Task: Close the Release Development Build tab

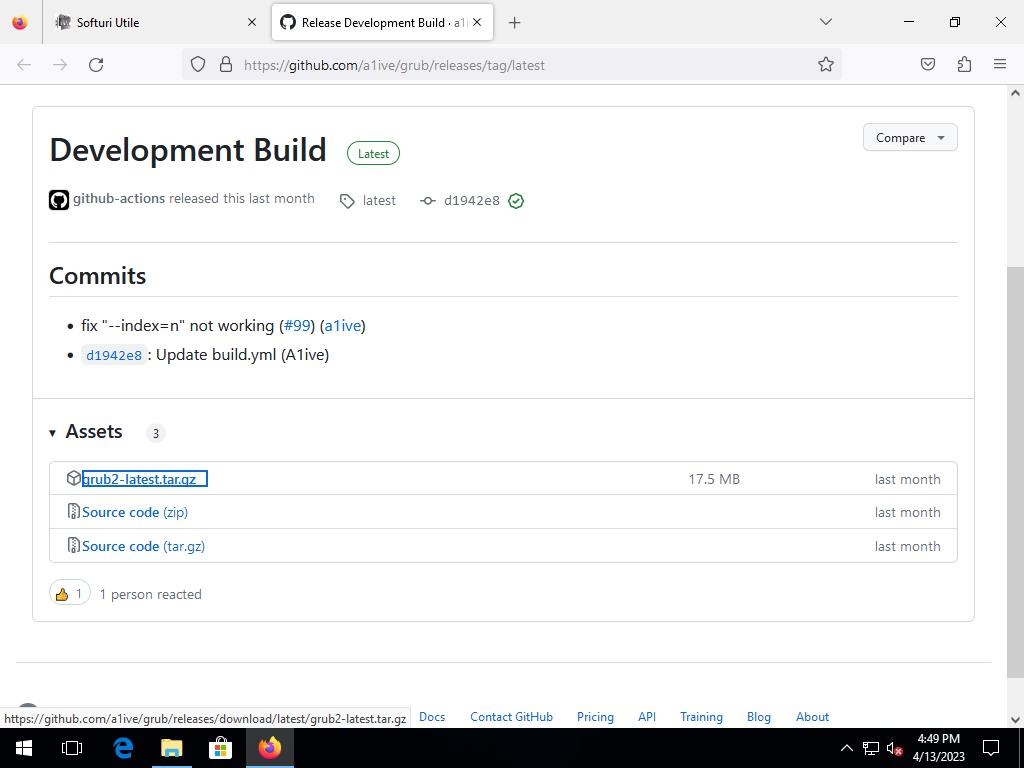Action: [x=477, y=22]
